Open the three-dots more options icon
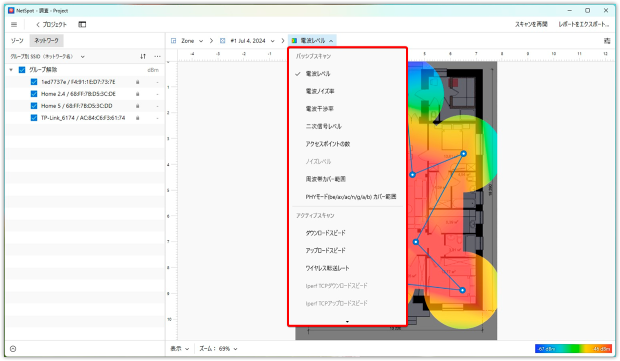Image resolution: width=620 pixels, height=361 pixels. pyautogui.click(x=157, y=57)
